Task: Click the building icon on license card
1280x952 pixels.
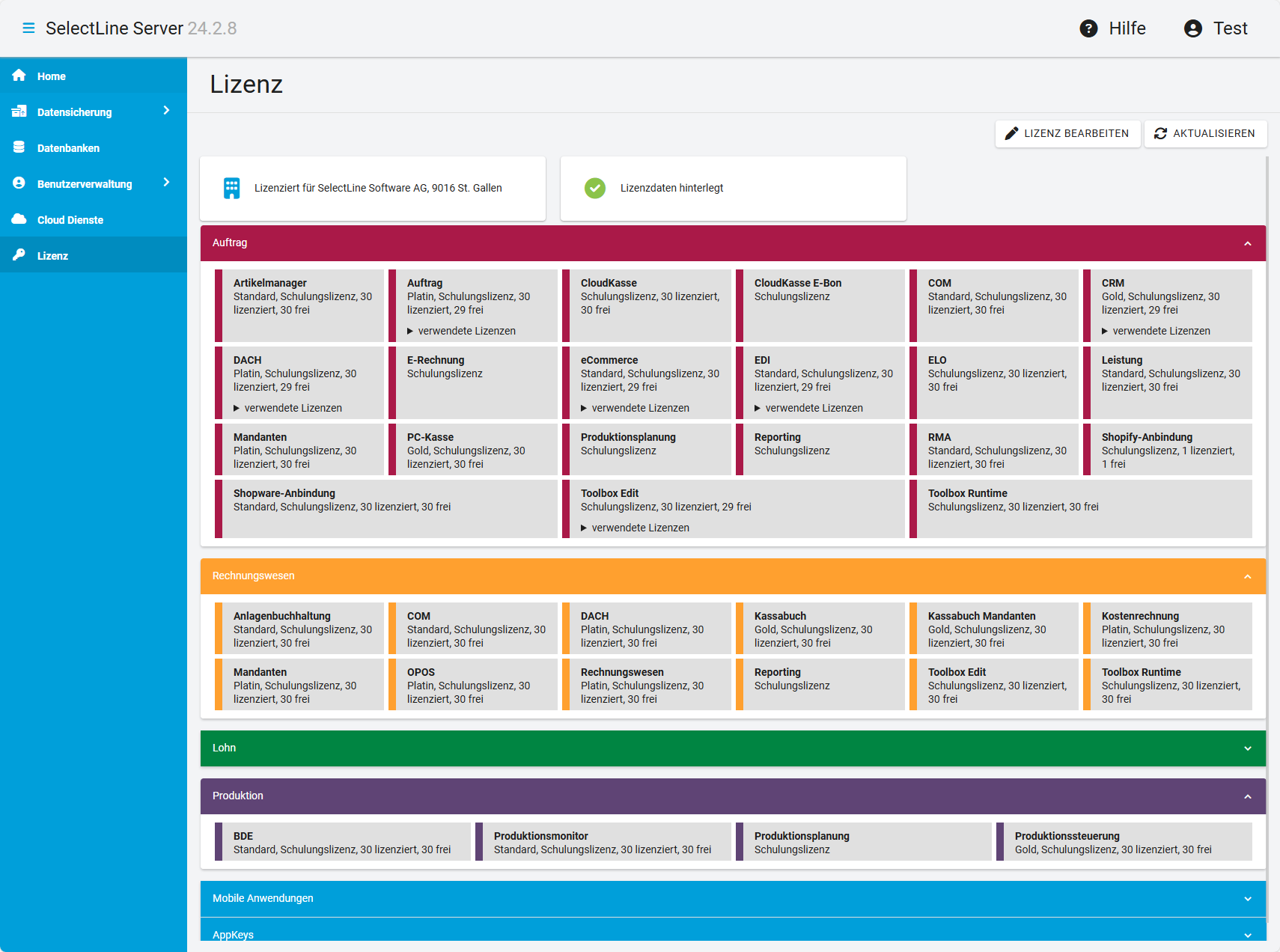Action: click(232, 188)
